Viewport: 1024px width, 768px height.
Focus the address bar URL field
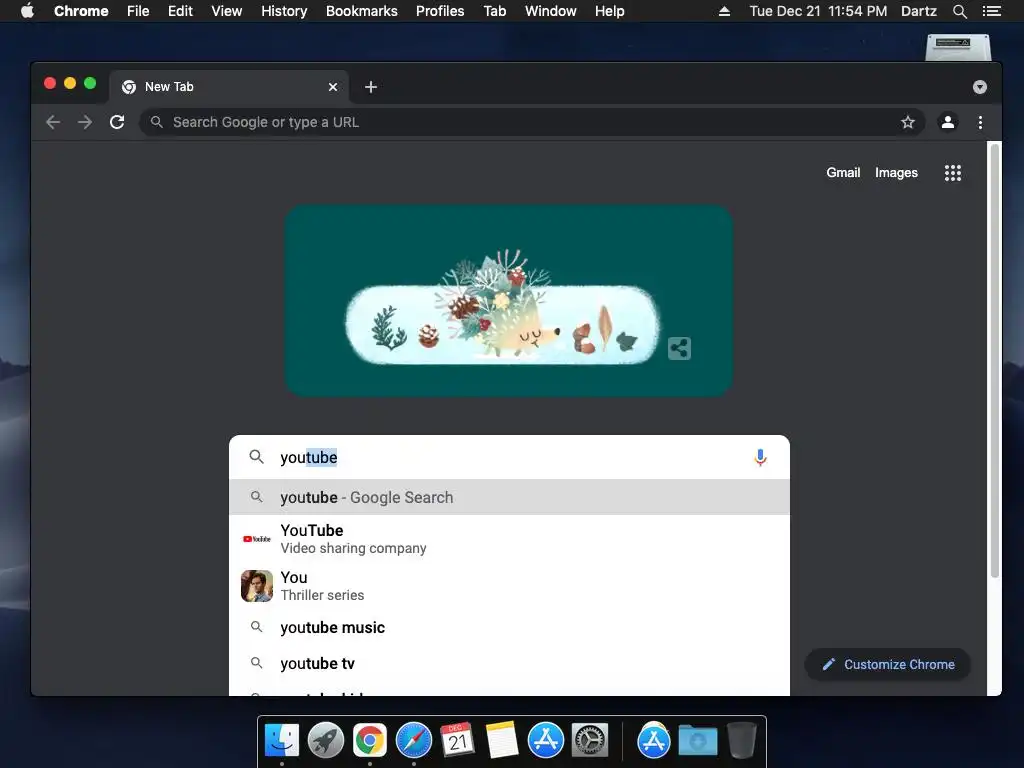click(x=532, y=122)
